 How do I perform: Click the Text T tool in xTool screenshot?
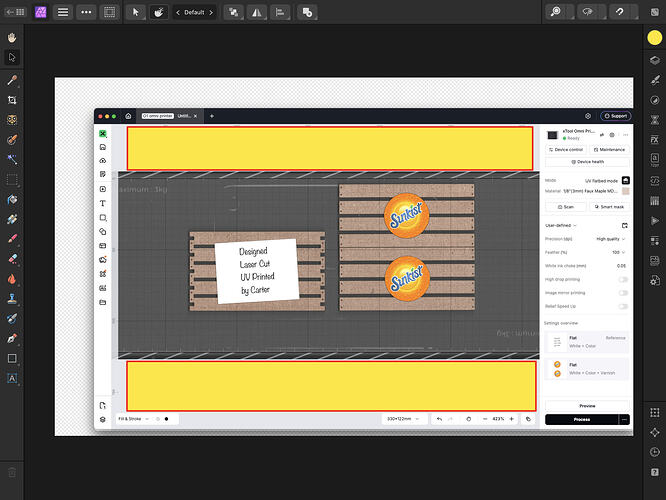[103, 203]
